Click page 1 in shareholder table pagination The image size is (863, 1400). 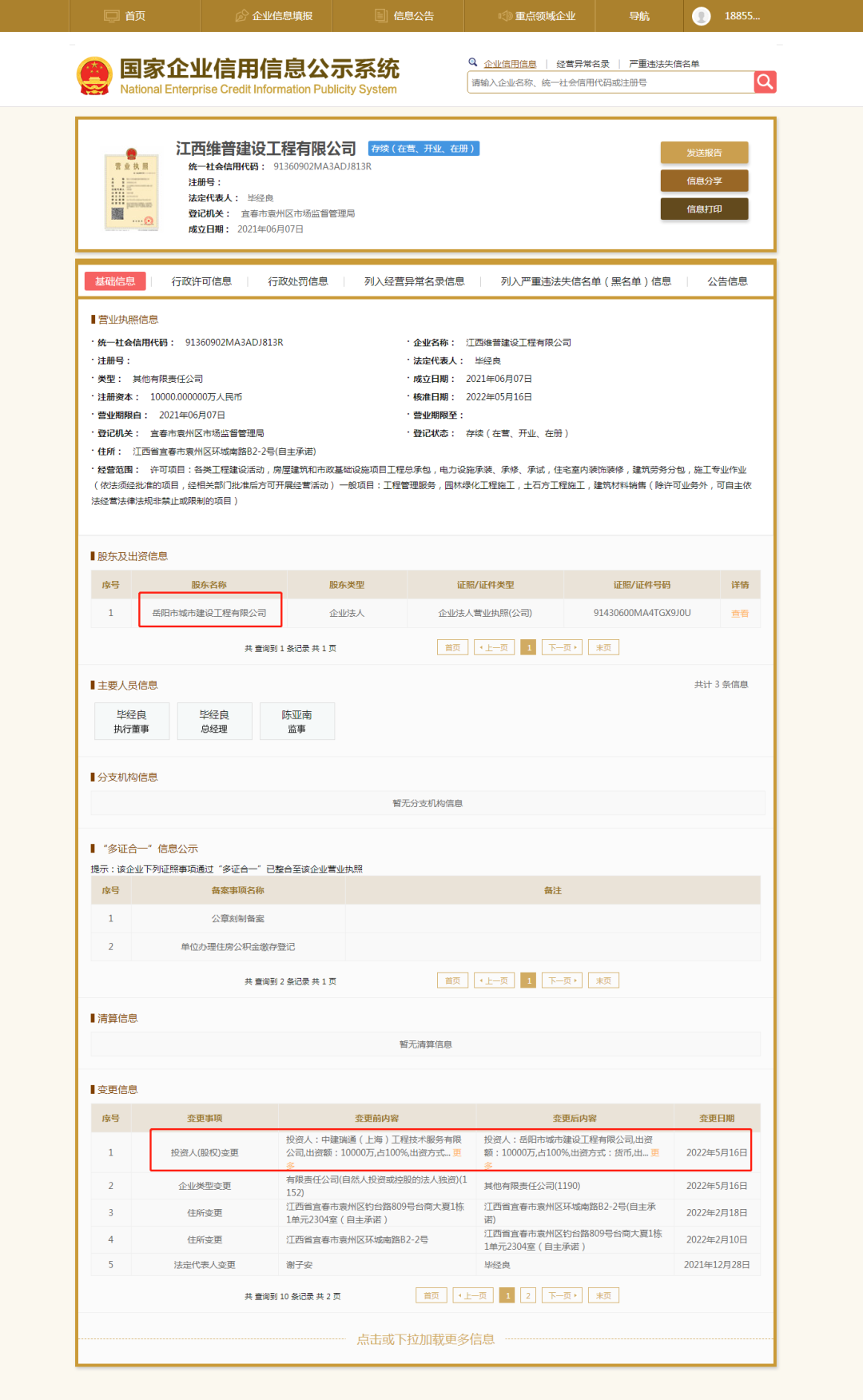(x=528, y=647)
